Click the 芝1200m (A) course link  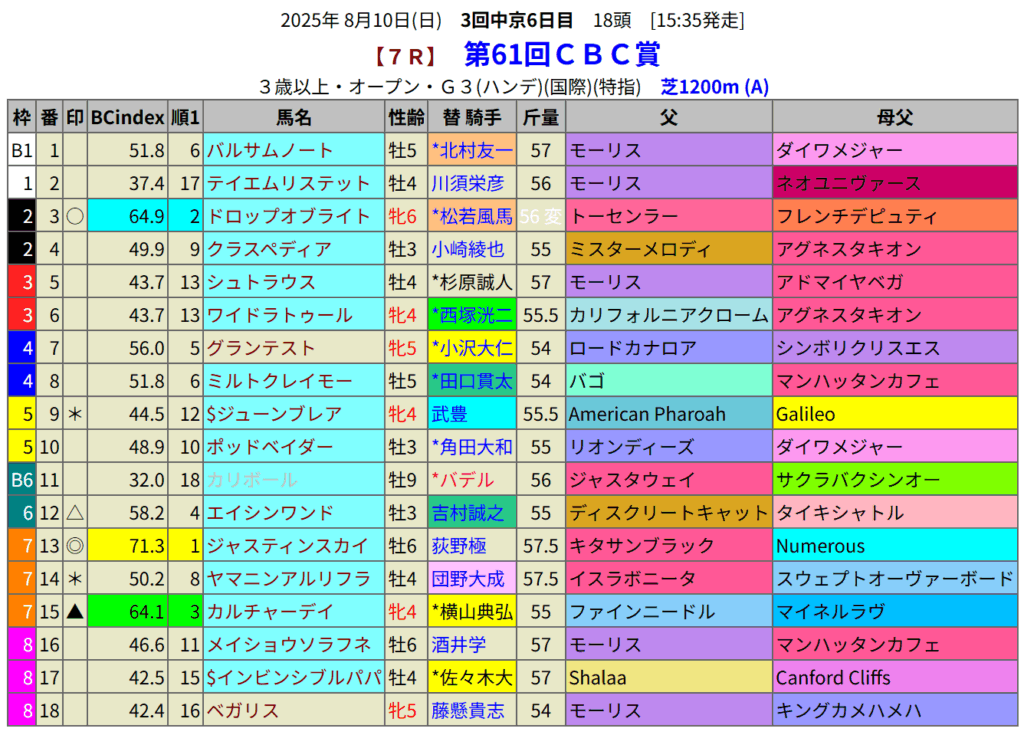(714, 87)
